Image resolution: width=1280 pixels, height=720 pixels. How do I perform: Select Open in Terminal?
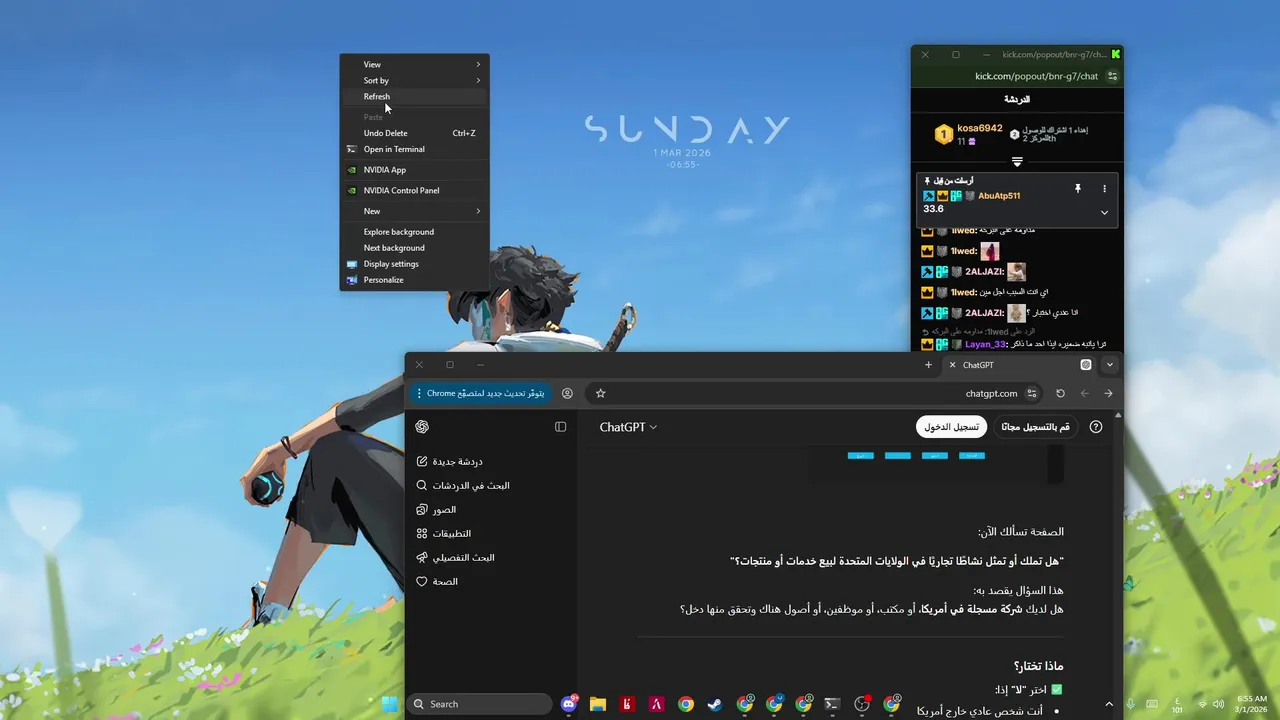coord(414,149)
